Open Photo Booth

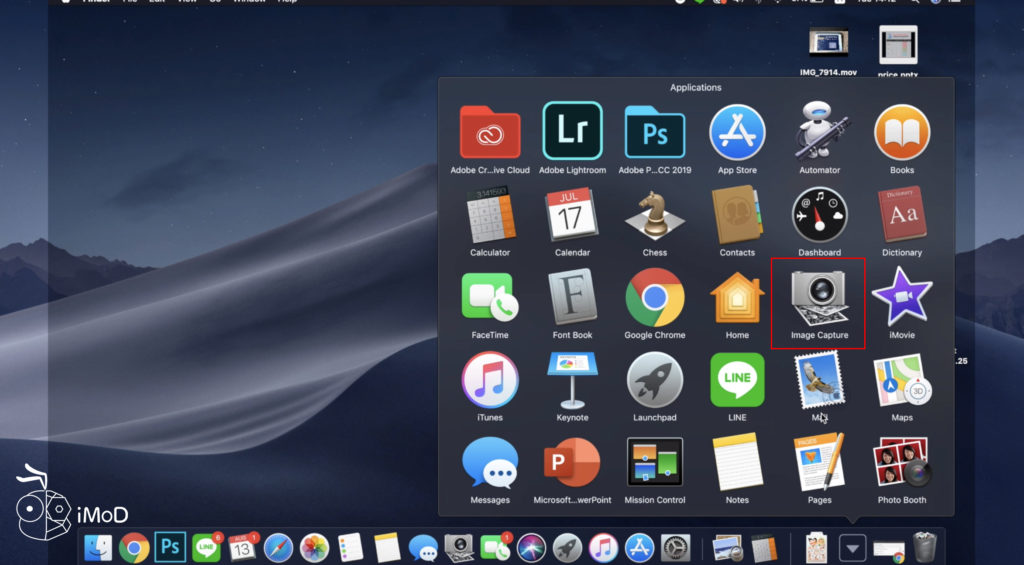pyautogui.click(x=901, y=462)
